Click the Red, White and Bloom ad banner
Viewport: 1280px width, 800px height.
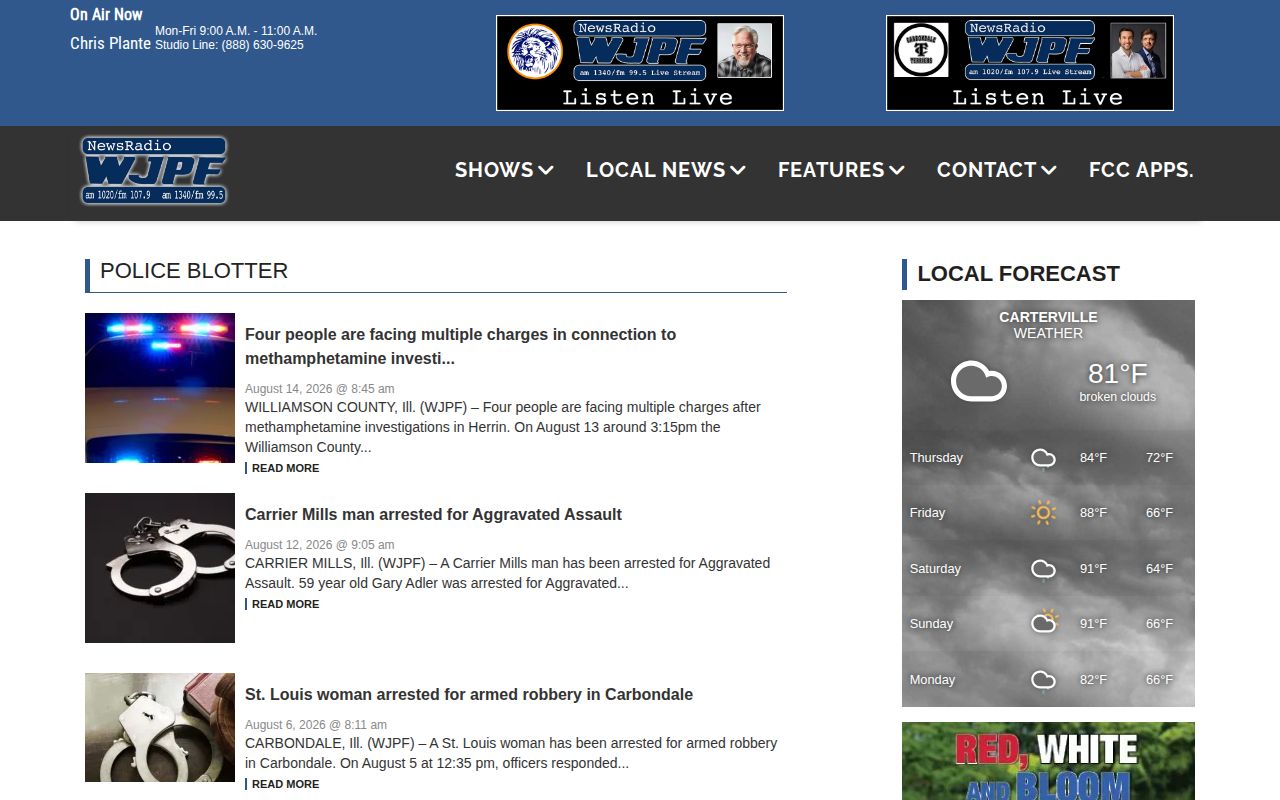click(x=1048, y=761)
